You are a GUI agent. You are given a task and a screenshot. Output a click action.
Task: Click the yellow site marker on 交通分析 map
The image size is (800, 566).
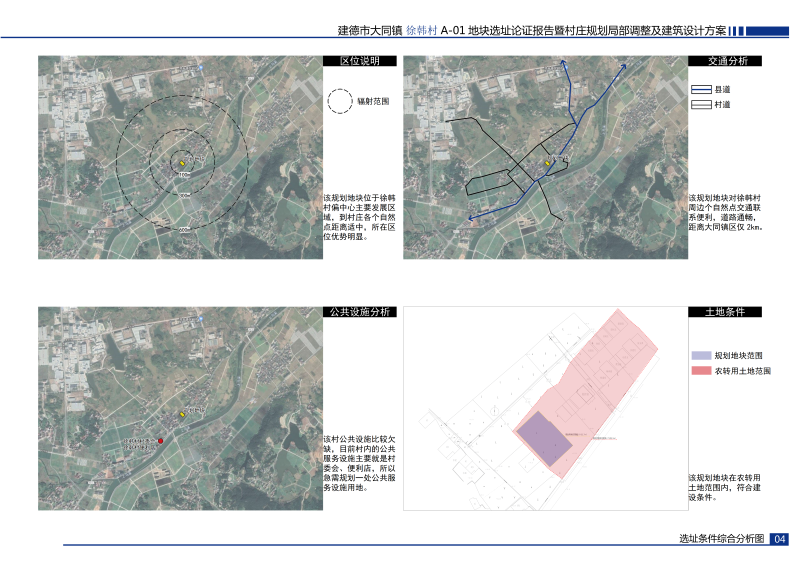tap(547, 163)
